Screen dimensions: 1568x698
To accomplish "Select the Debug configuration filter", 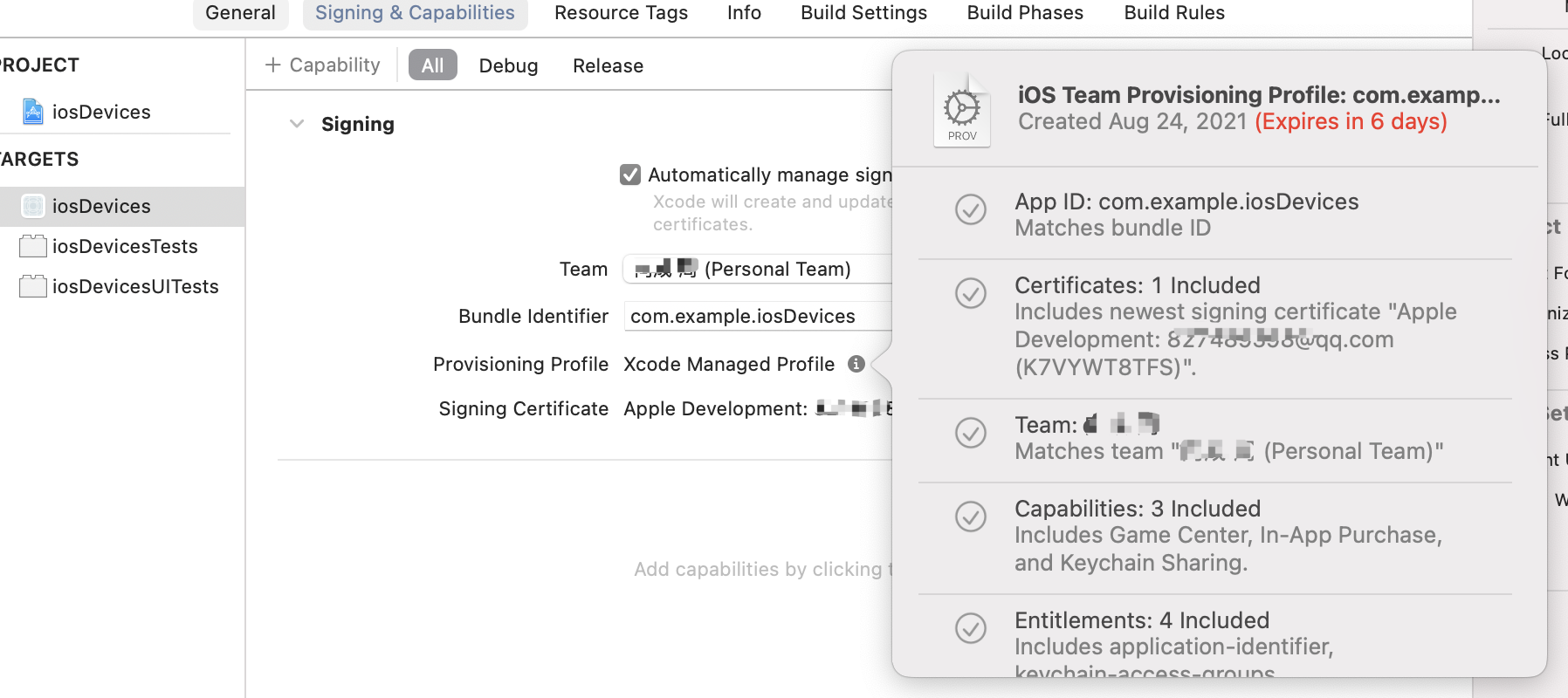I will tap(508, 65).
